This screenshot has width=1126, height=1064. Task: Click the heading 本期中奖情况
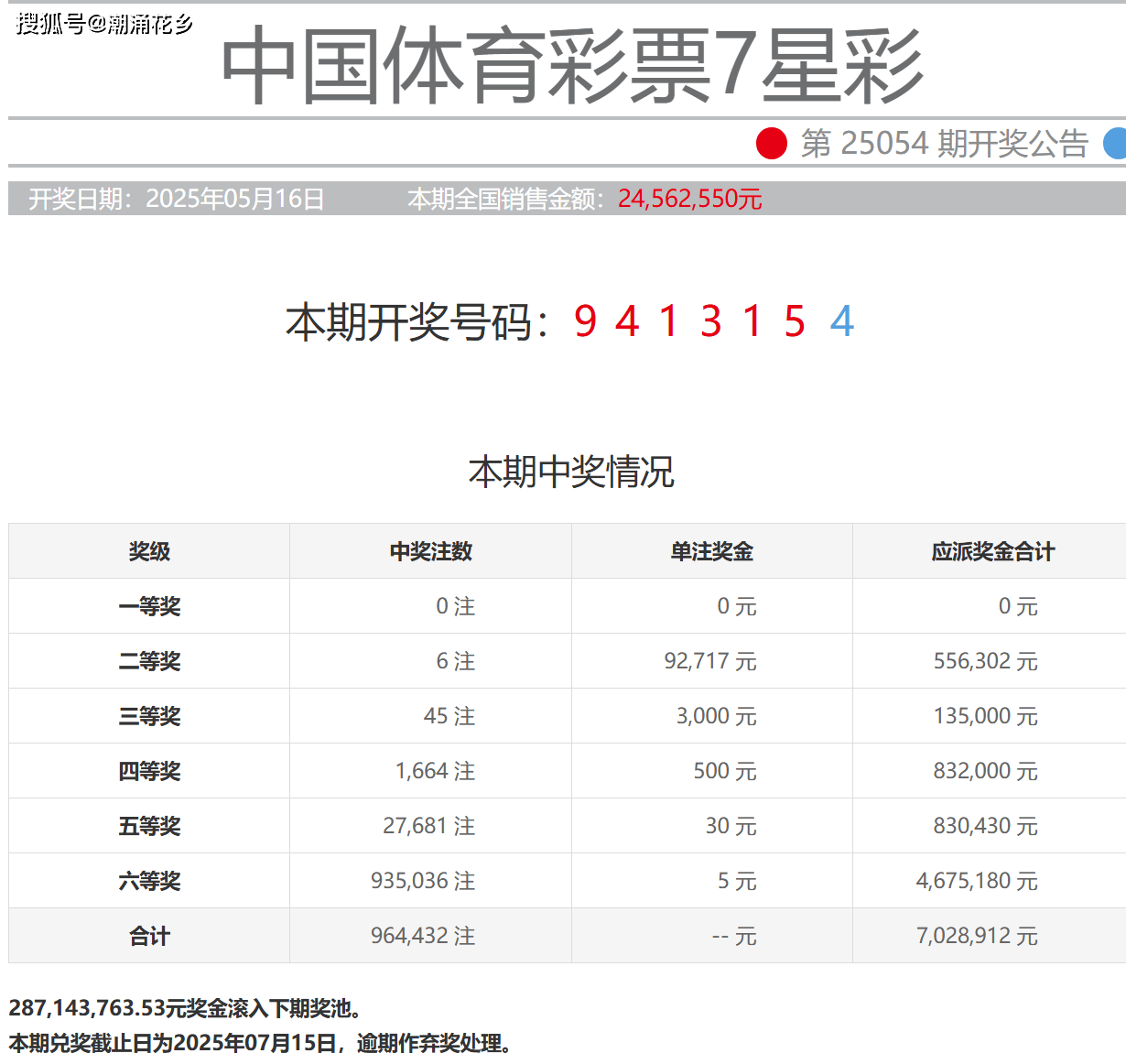[x=571, y=472]
